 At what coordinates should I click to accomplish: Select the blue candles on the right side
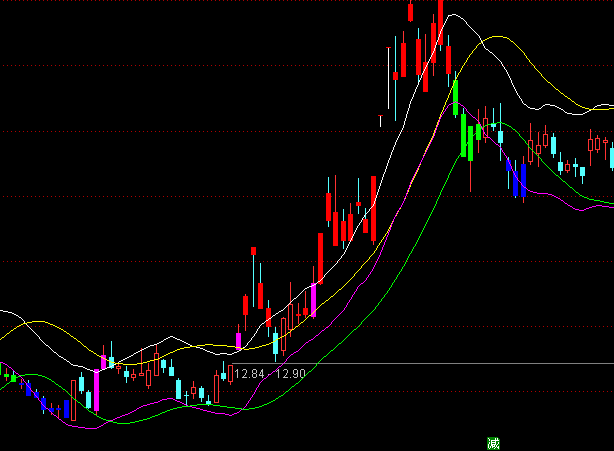pyautogui.click(x=518, y=178)
